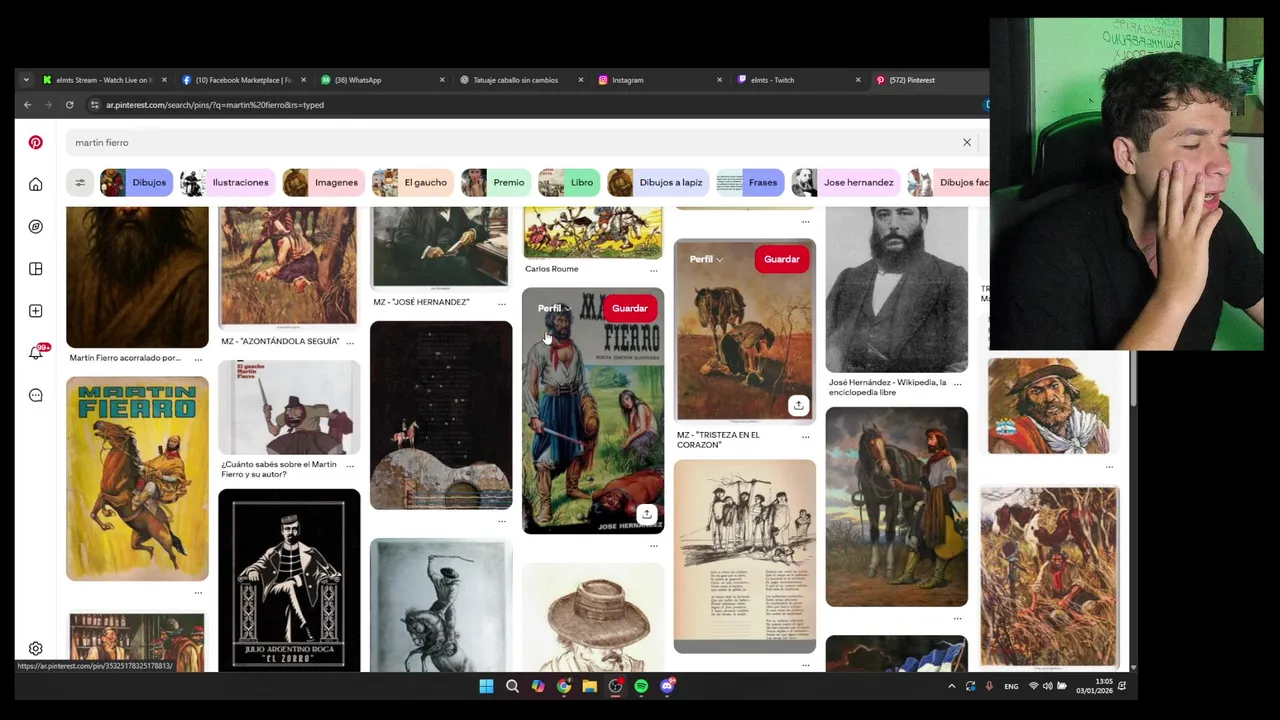Filter results by Ilustraciones
The width and height of the screenshot is (1280, 720).
pyautogui.click(x=227, y=182)
